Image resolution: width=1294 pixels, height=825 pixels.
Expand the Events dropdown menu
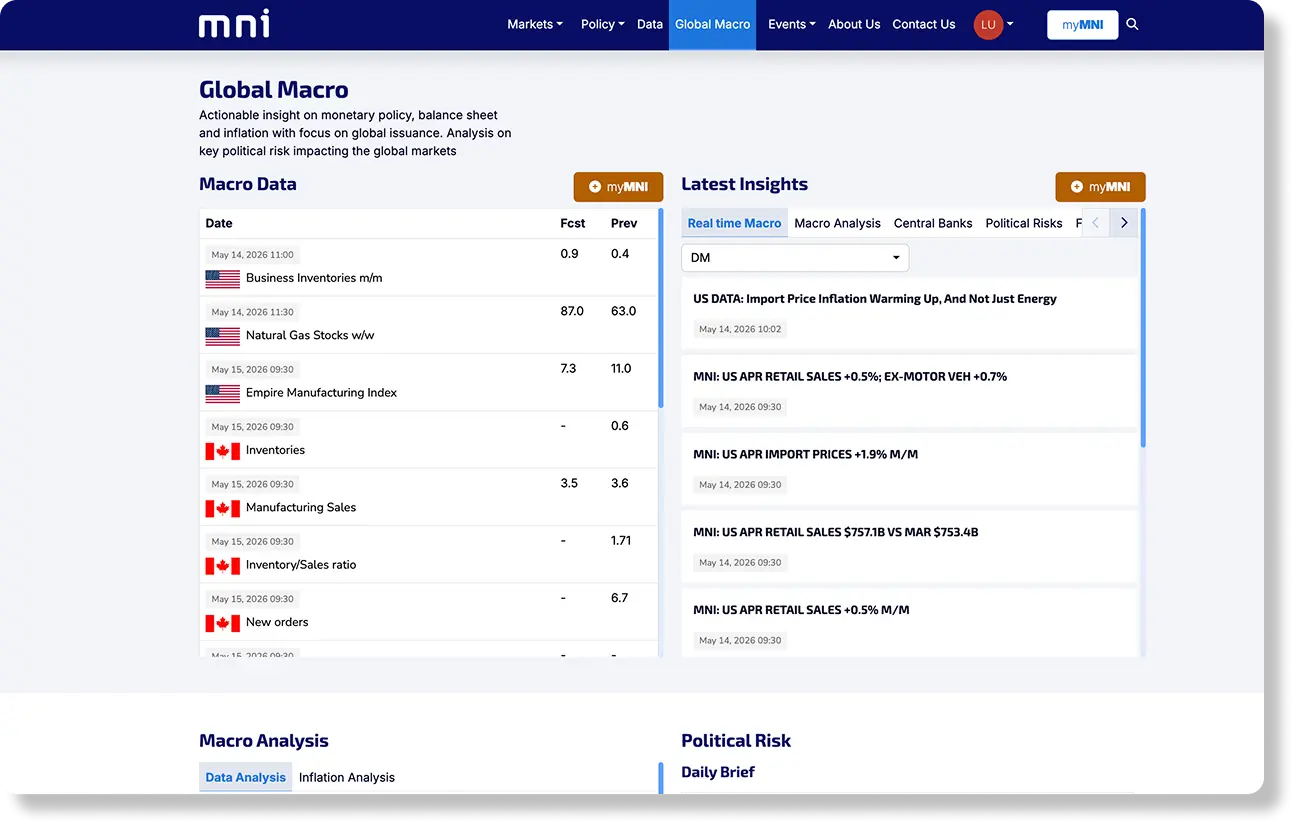[x=791, y=24]
